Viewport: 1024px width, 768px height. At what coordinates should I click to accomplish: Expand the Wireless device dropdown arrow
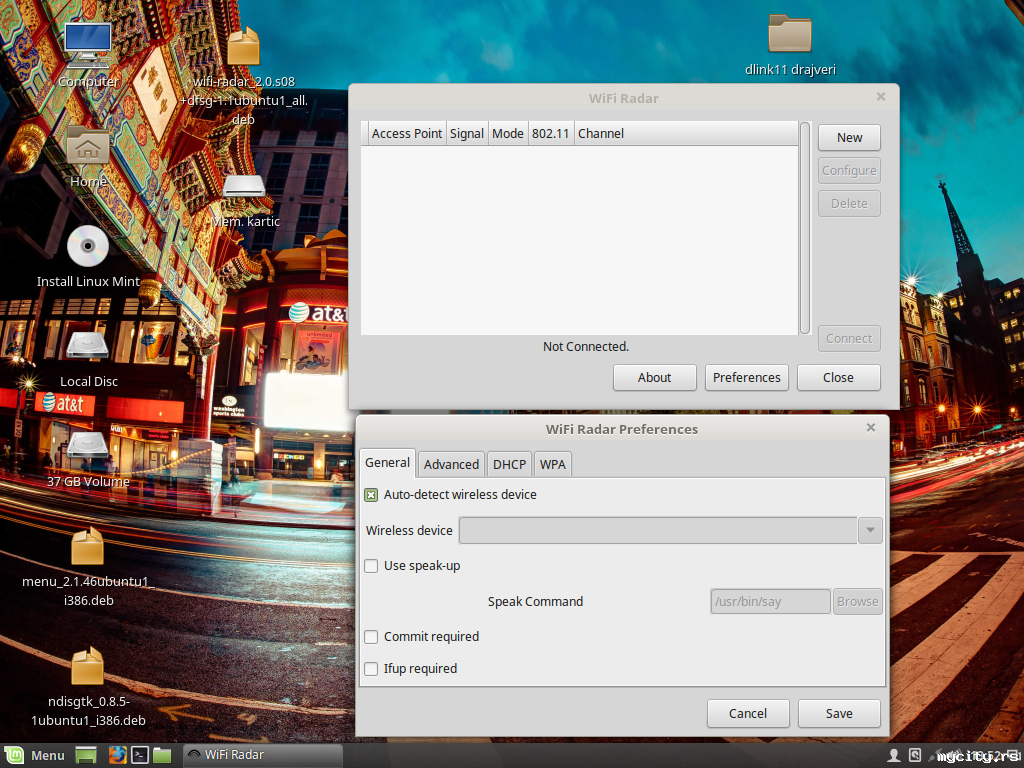tap(870, 530)
